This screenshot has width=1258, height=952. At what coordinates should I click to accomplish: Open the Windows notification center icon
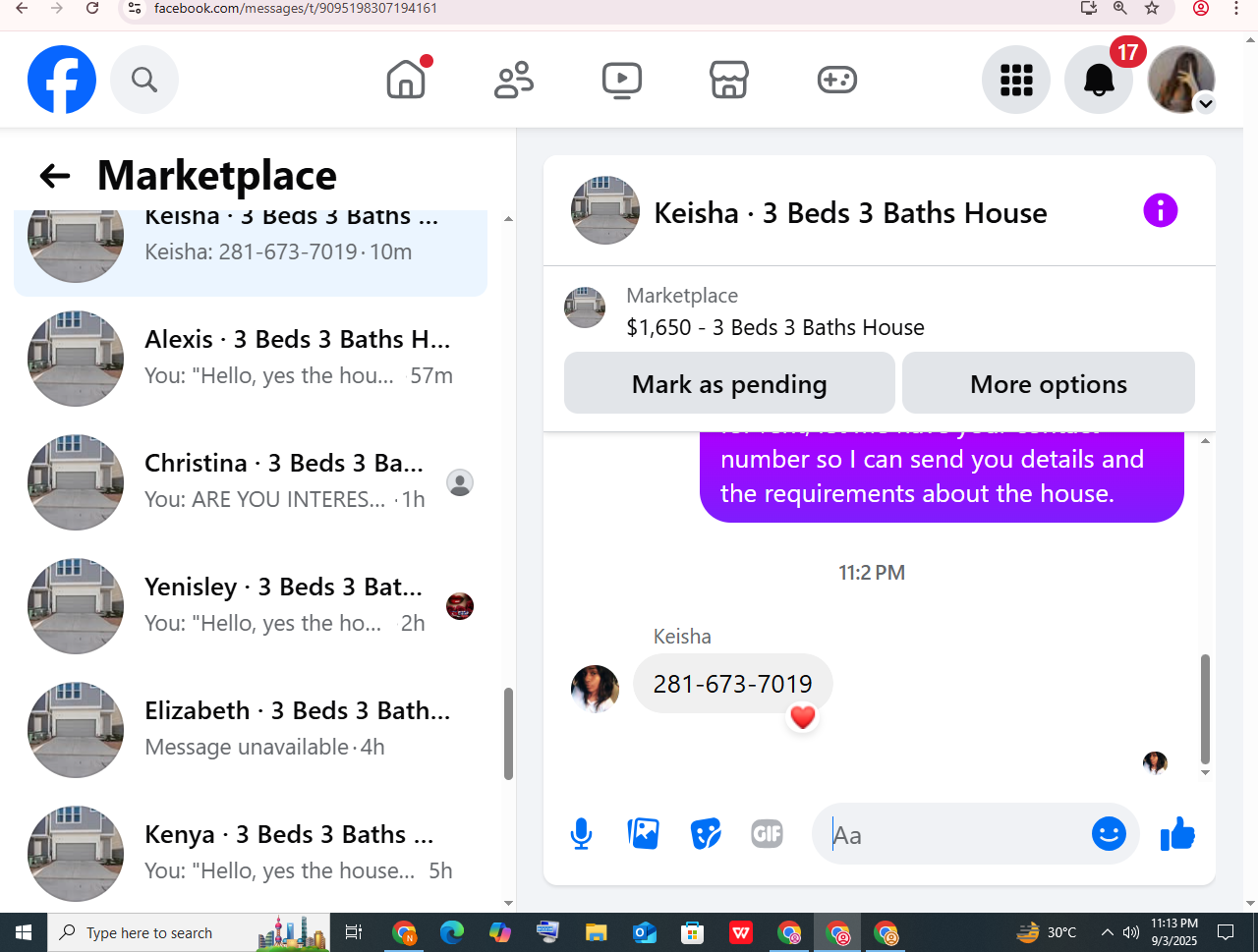click(1226, 932)
